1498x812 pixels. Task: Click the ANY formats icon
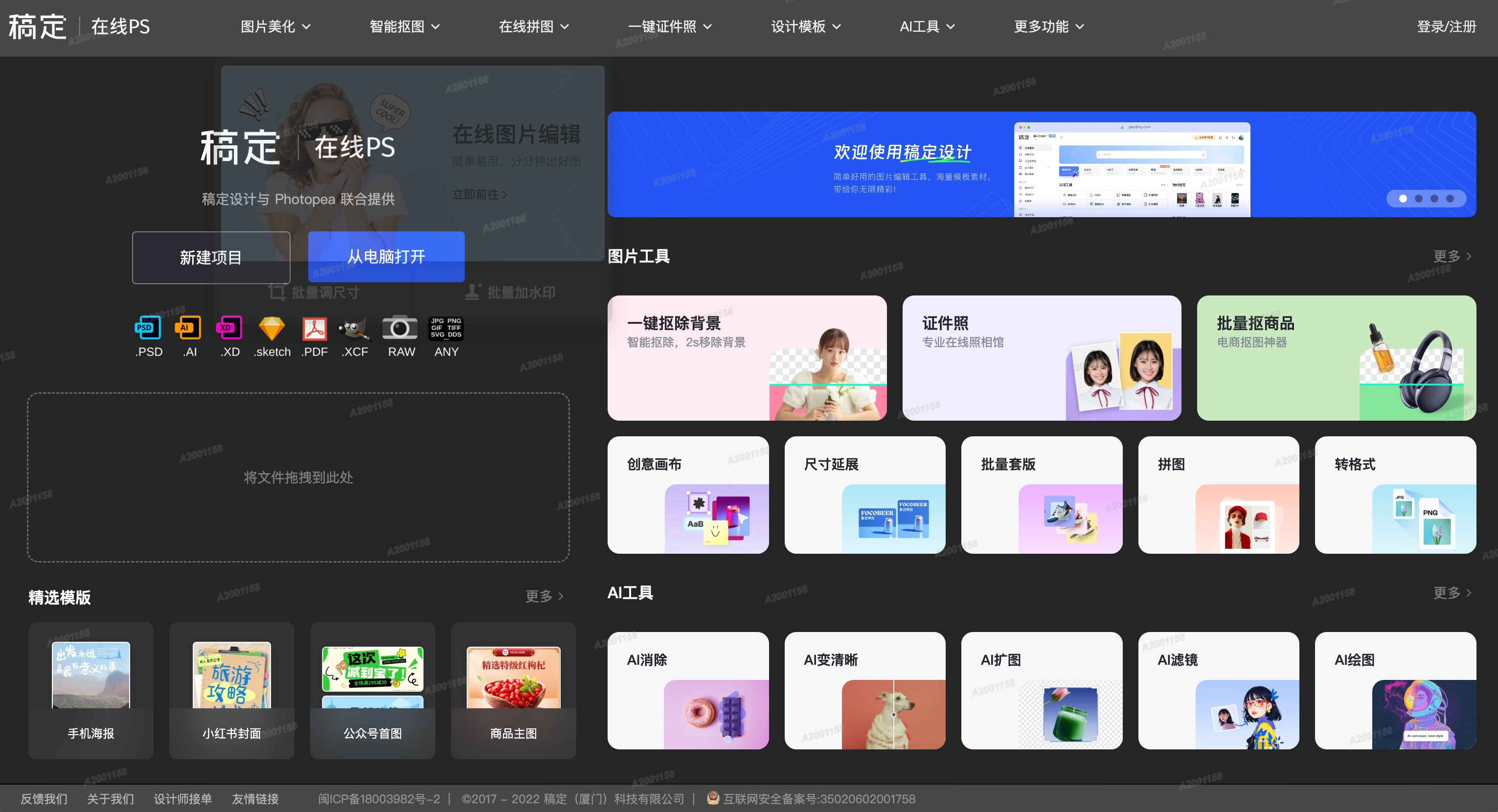(x=446, y=328)
